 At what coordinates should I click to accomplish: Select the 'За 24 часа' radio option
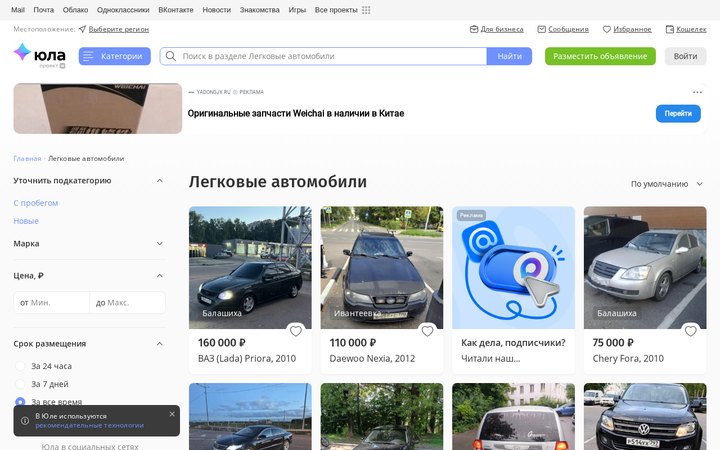pyautogui.click(x=20, y=366)
